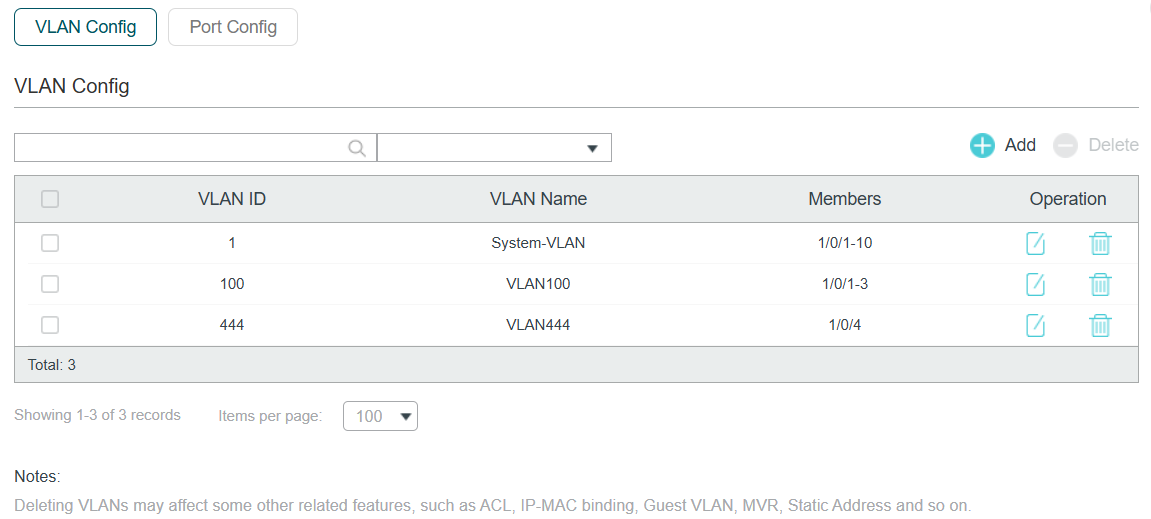Select the VLAN100 row checkbox
Image resolution: width=1151 pixels, height=519 pixels.
[x=50, y=284]
